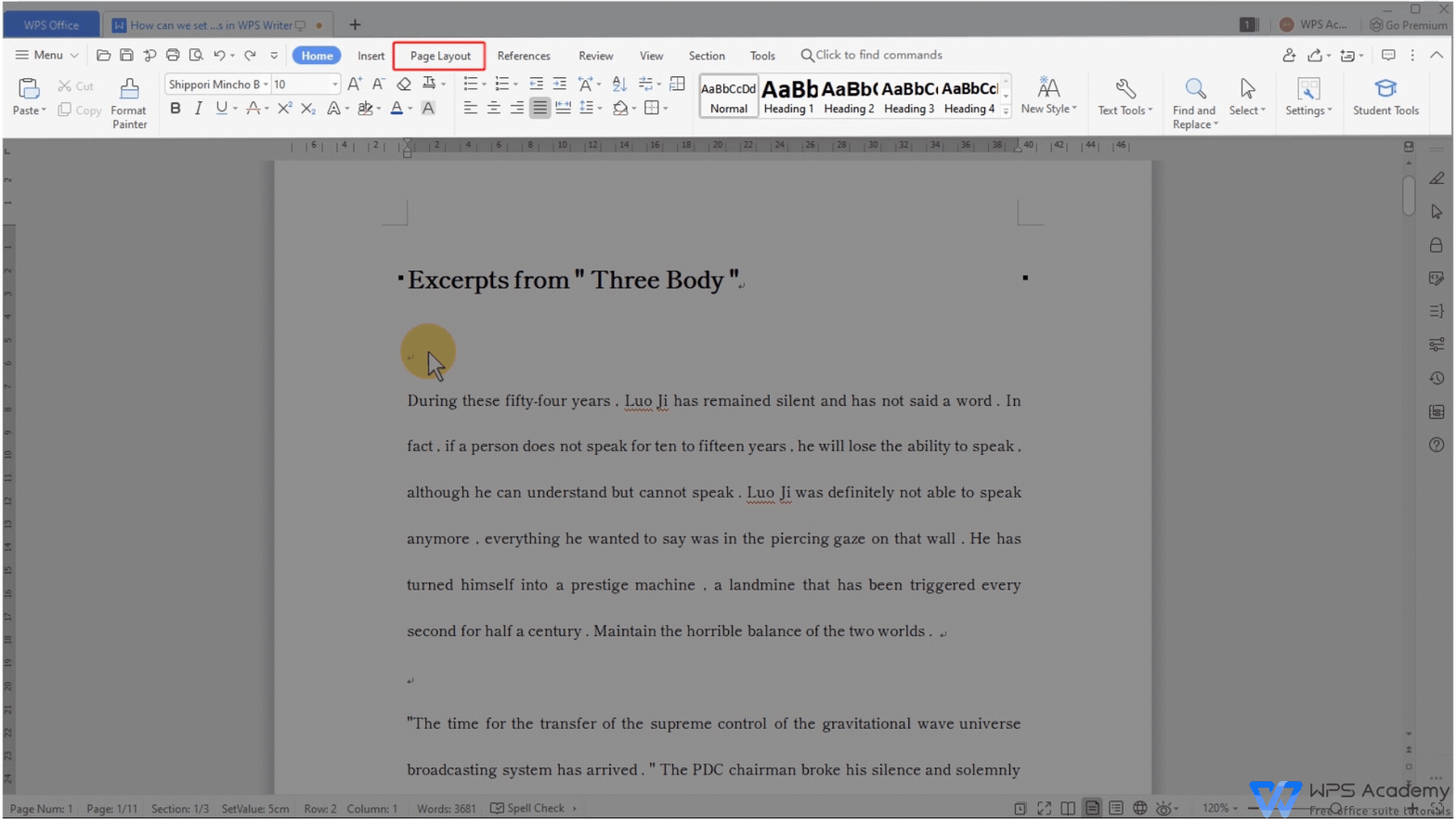The width and height of the screenshot is (1456, 819).
Task: Open Find and Replace
Action: point(1194,102)
